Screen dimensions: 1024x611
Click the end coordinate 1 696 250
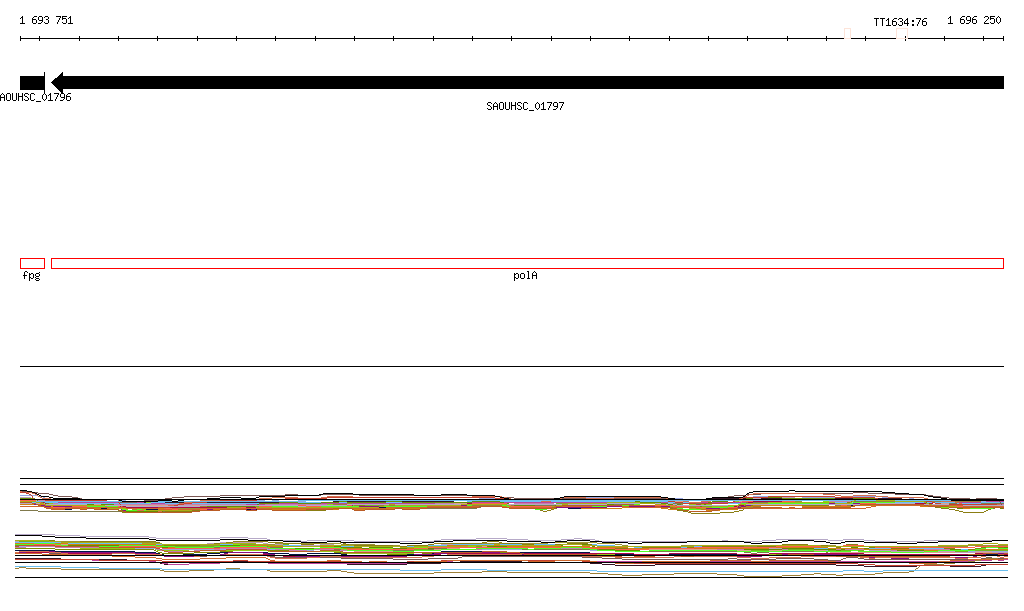pyautogui.click(x=974, y=20)
